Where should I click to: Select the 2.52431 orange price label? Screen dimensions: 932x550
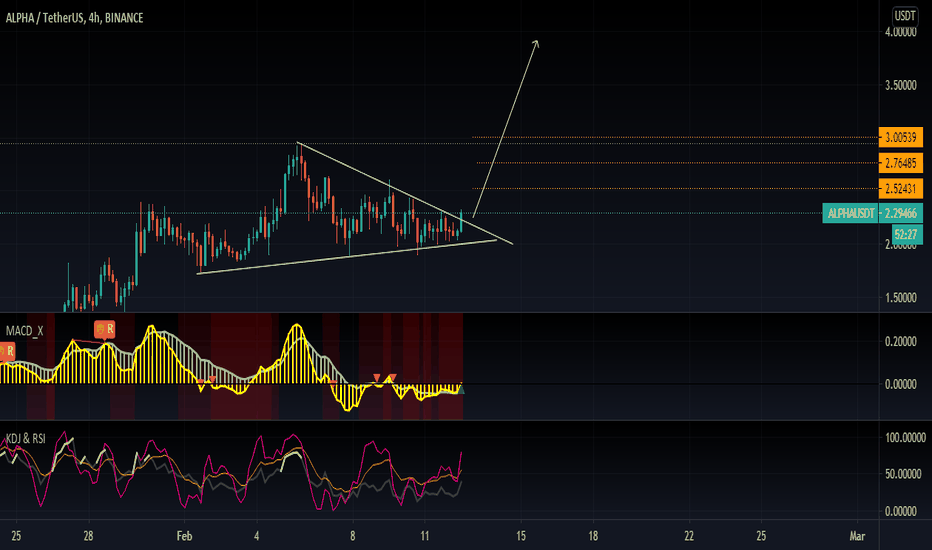(900, 188)
